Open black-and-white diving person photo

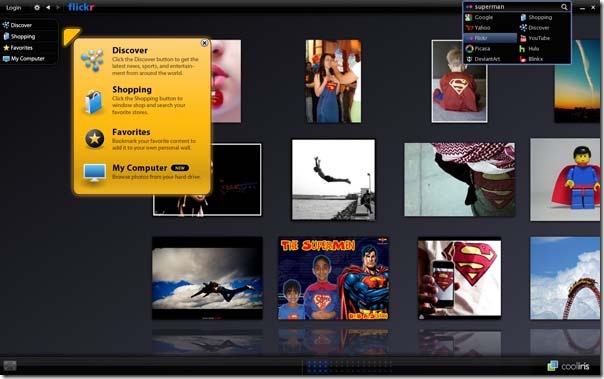click(x=334, y=180)
